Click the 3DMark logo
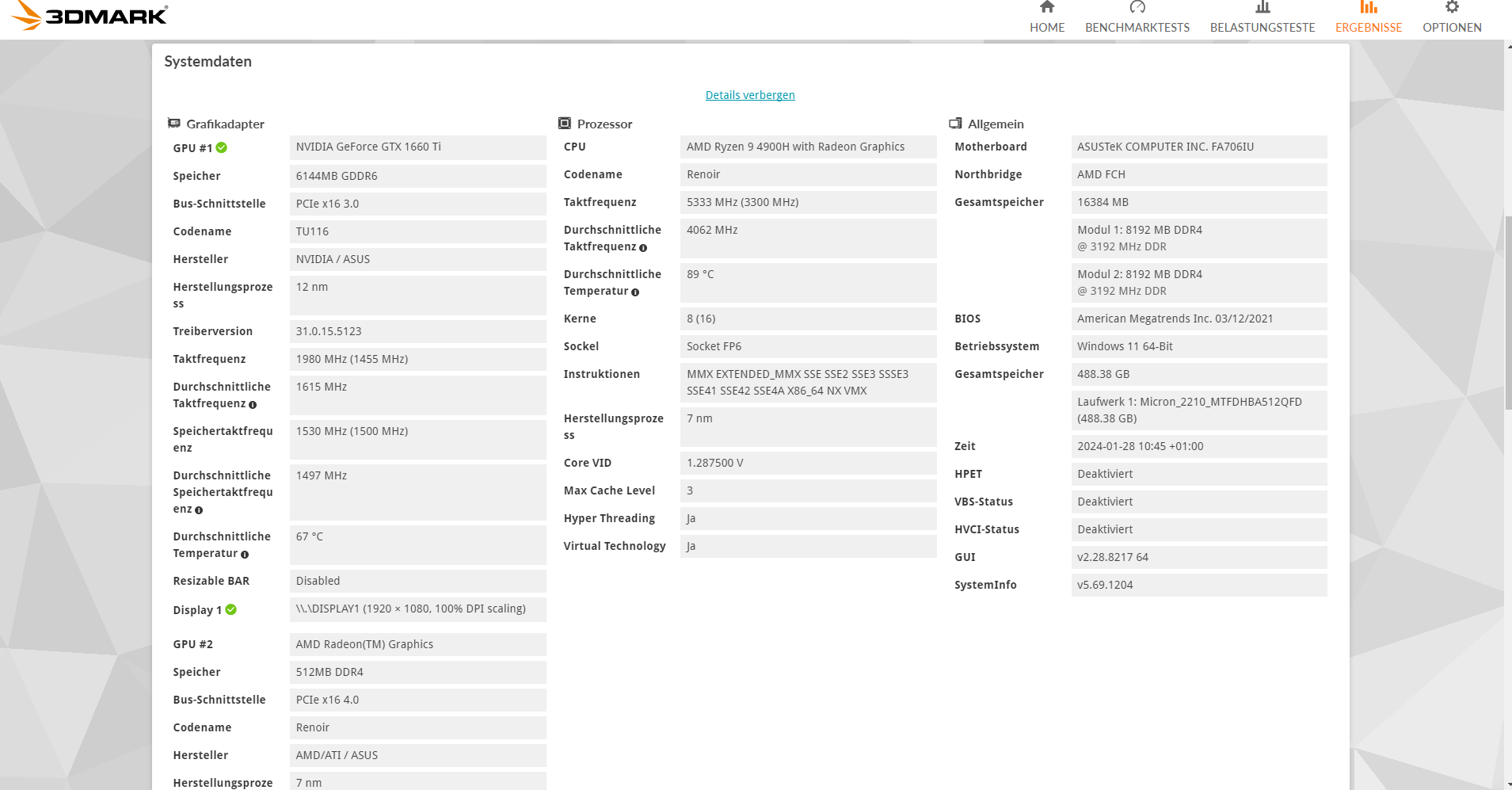1512x790 pixels. [x=90, y=15]
